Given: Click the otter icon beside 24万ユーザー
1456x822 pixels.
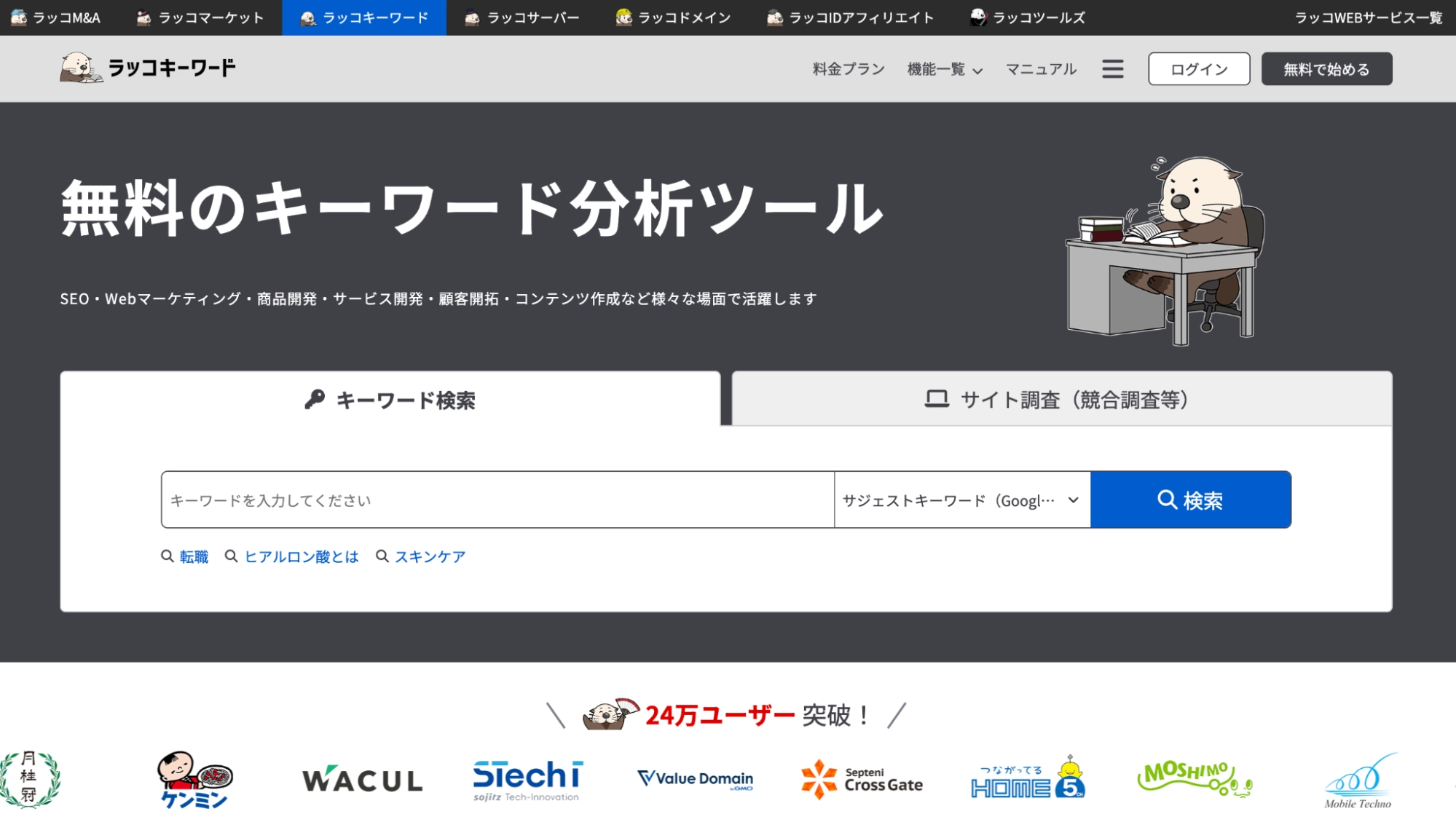Looking at the screenshot, I should [610, 714].
